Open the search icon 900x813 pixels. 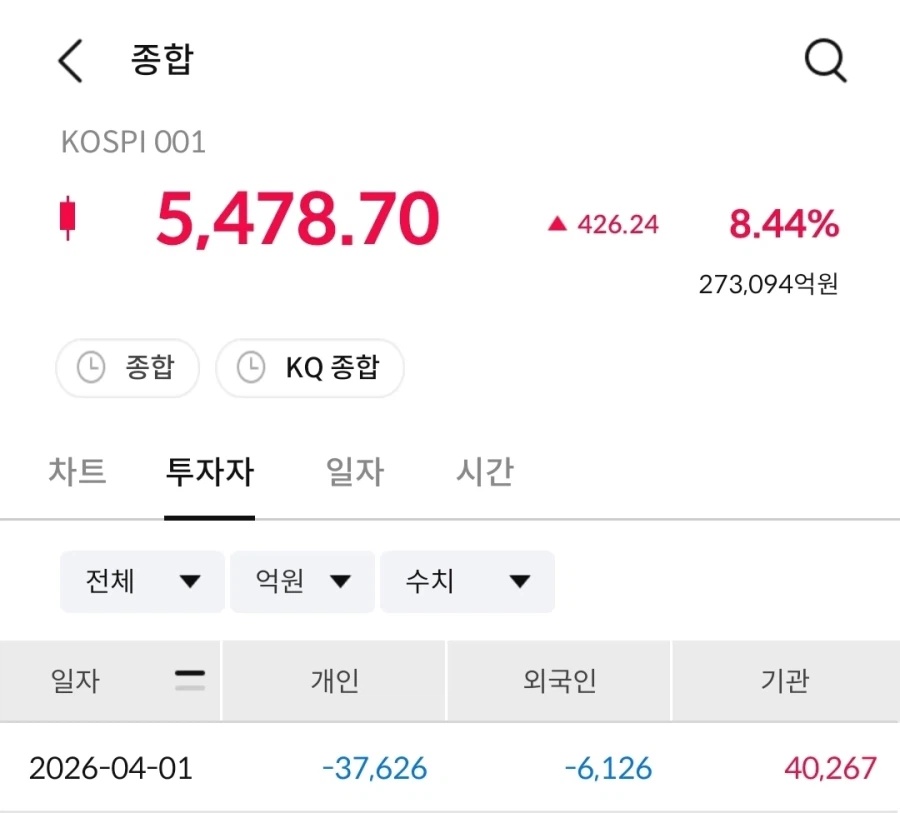point(825,60)
